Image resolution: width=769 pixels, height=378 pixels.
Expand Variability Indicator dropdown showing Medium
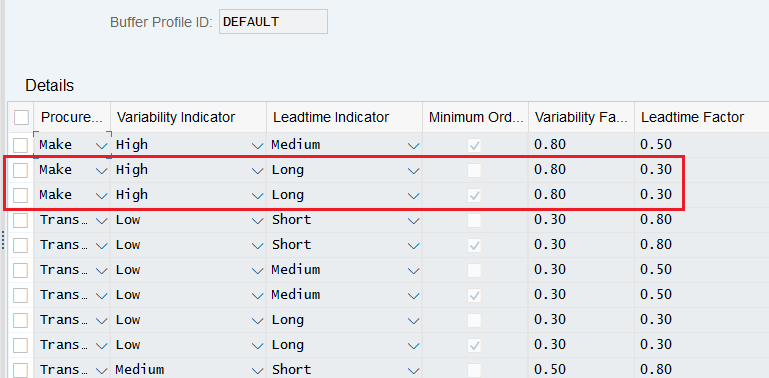click(x=257, y=370)
